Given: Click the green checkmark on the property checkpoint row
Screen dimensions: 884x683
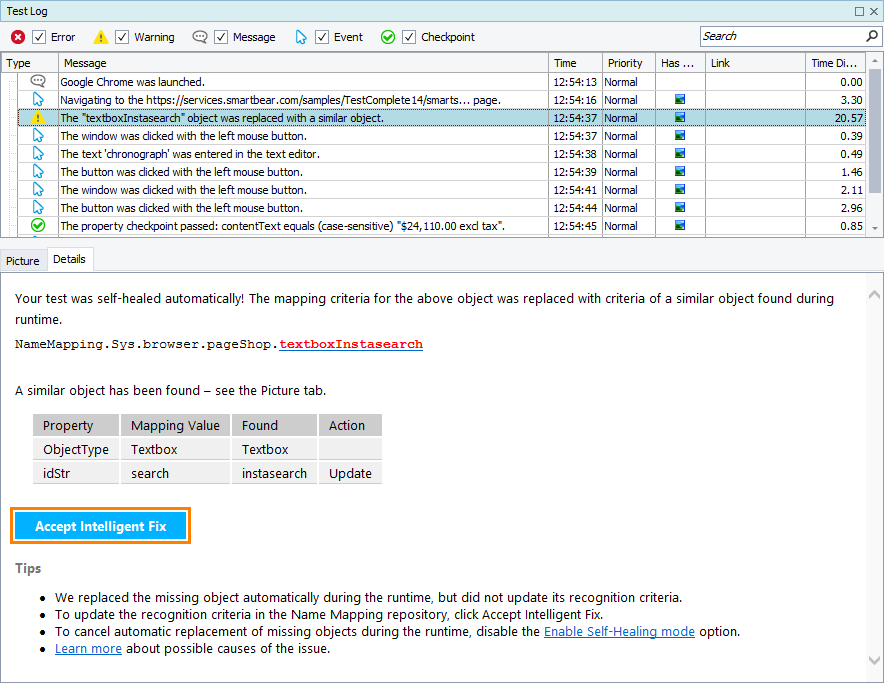Looking at the screenshot, I should coord(37,225).
